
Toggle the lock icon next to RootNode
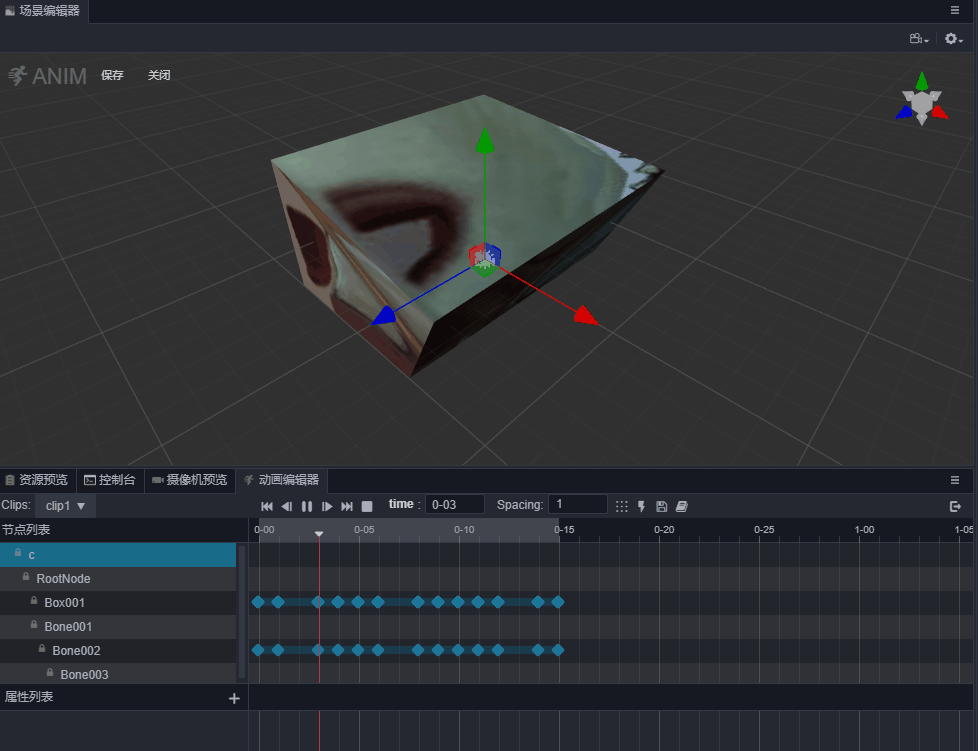point(26,578)
